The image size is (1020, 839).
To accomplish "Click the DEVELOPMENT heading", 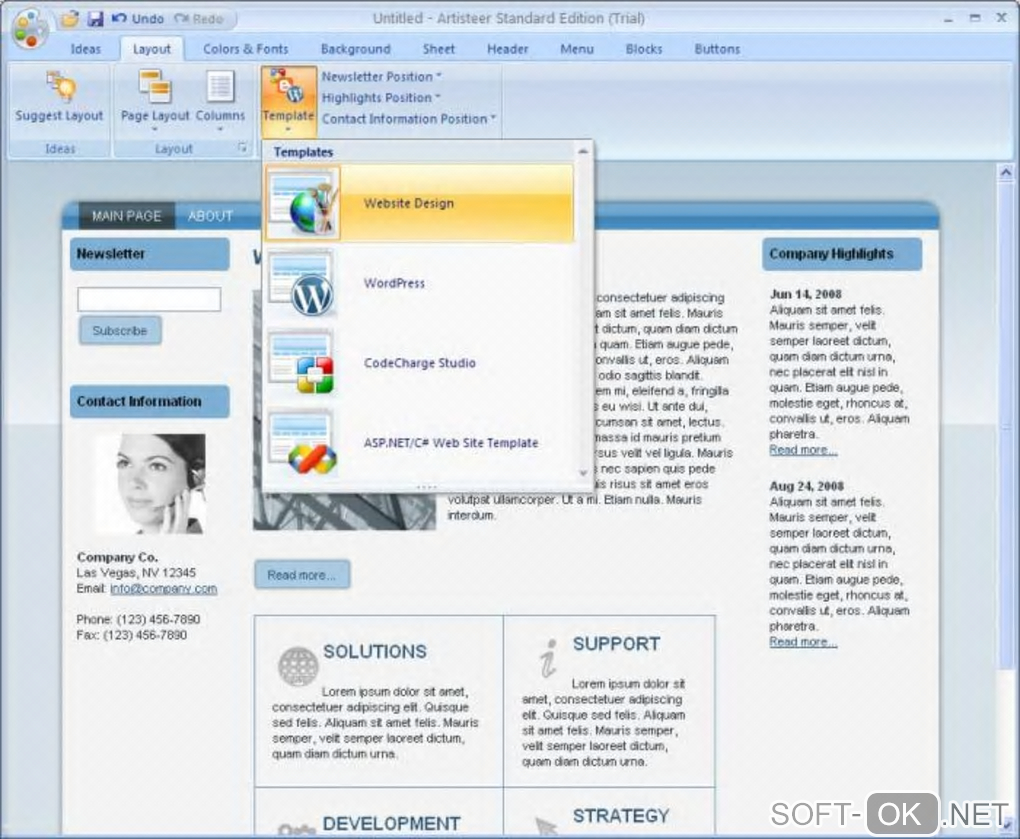I will (392, 824).
